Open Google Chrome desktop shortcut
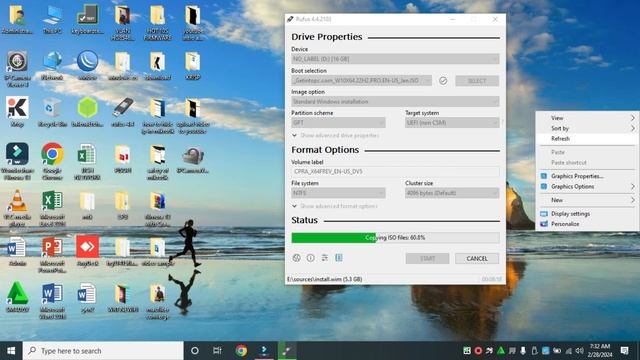The image size is (640, 360). pos(52,162)
